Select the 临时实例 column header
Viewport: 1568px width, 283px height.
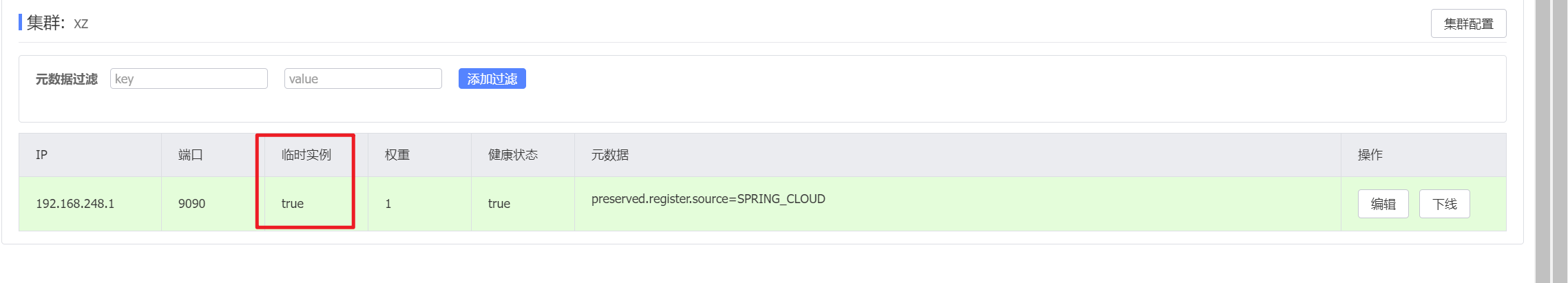[306, 155]
